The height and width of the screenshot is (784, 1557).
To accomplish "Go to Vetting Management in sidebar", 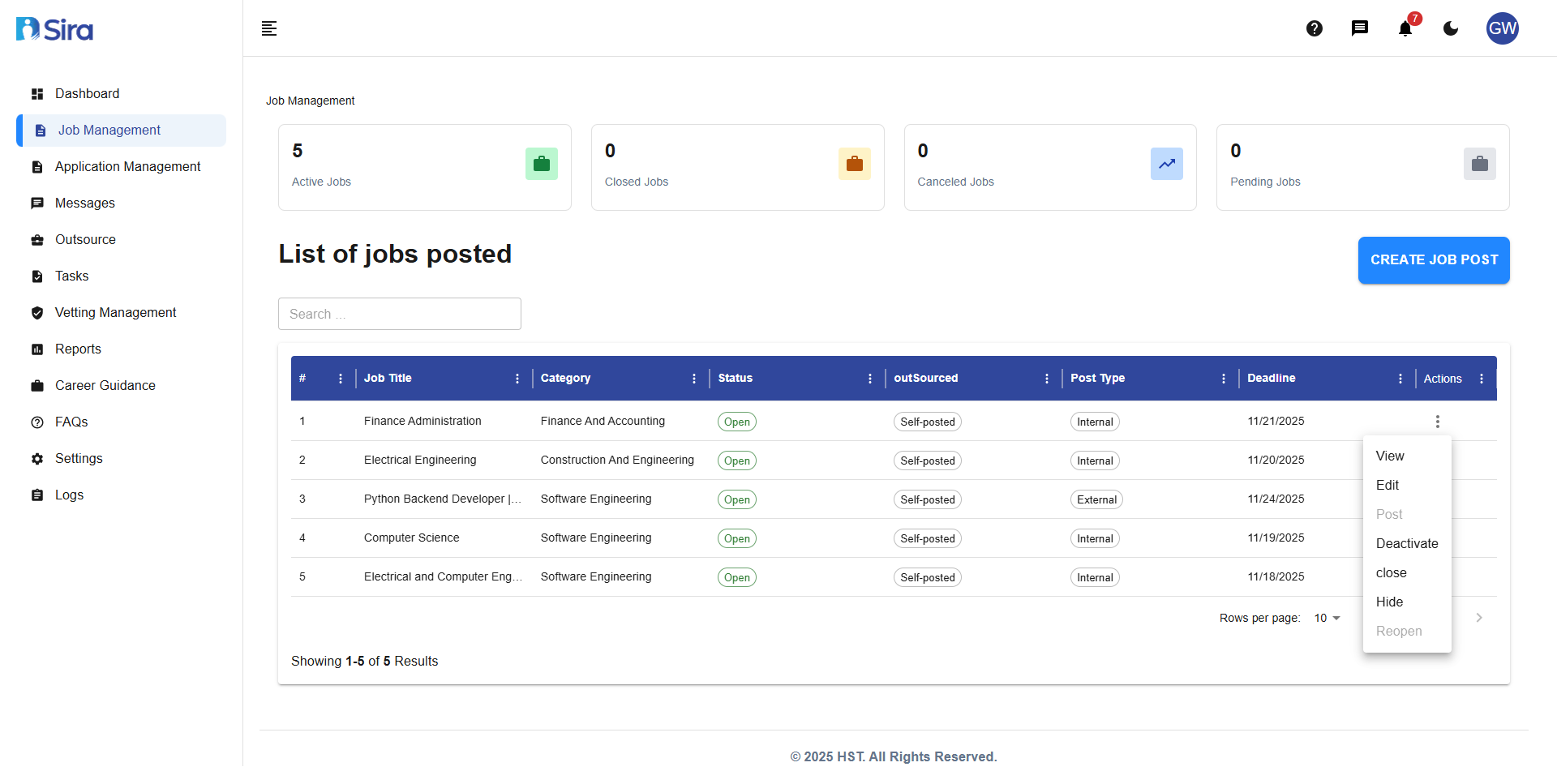I will coord(115,312).
